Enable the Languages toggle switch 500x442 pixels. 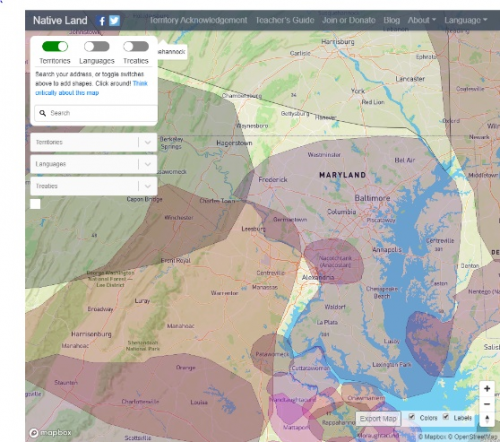pyautogui.click(x=96, y=46)
